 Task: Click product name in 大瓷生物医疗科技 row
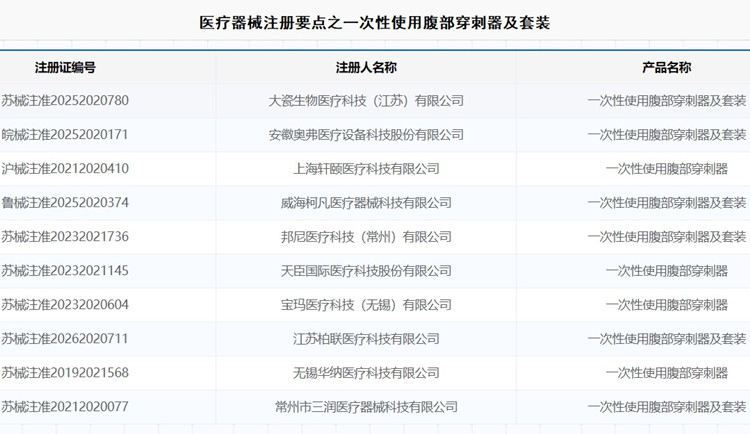667,100
